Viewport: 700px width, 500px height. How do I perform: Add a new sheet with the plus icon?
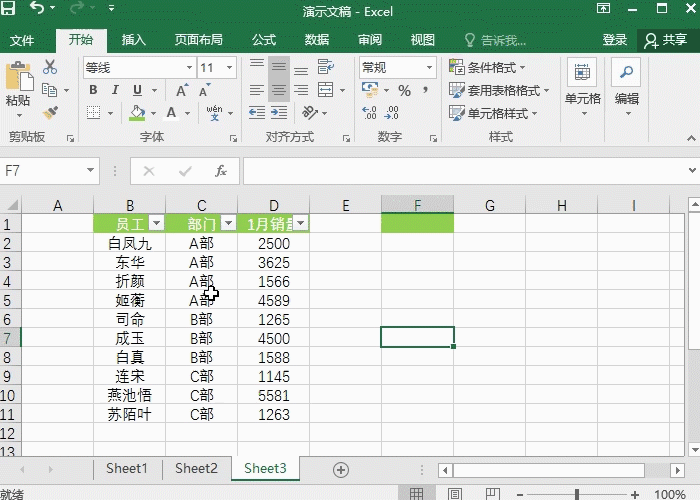coord(341,469)
